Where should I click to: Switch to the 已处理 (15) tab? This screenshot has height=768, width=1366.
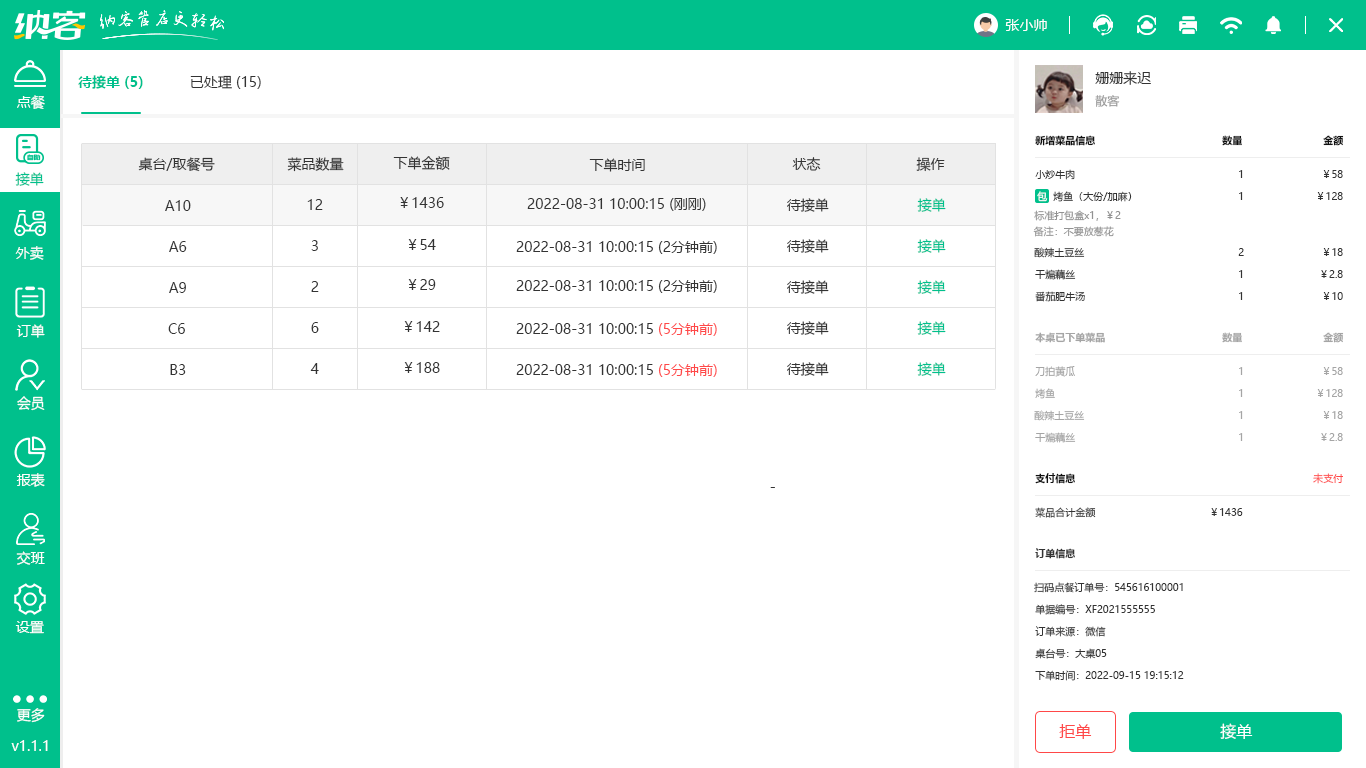click(x=226, y=82)
